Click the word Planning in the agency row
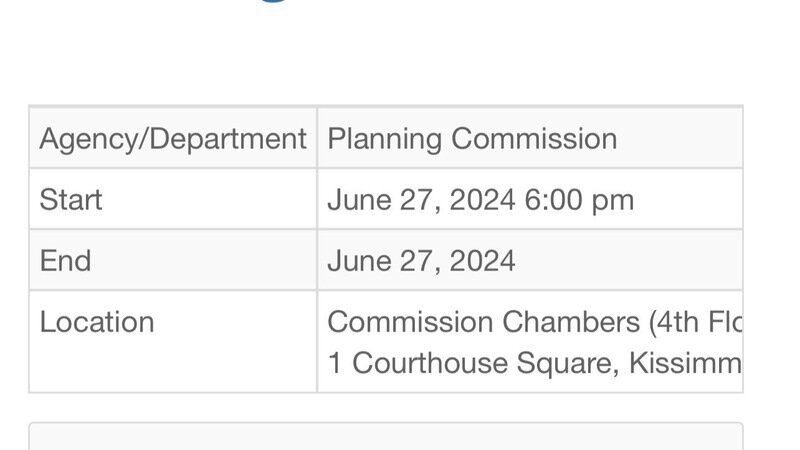800x450 pixels. click(385, 139)
